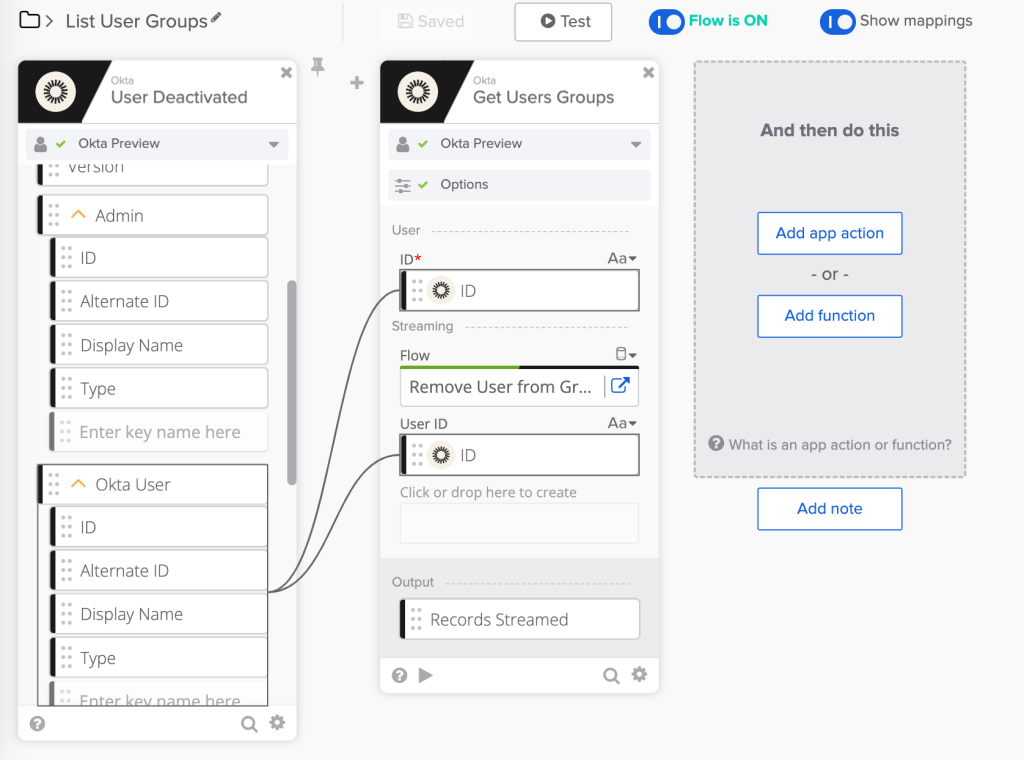Screen dimensions: 1024x760
Task: Click the User Deactivated card scrollbar
Action: pyautogui.click(x=292, y=380)
